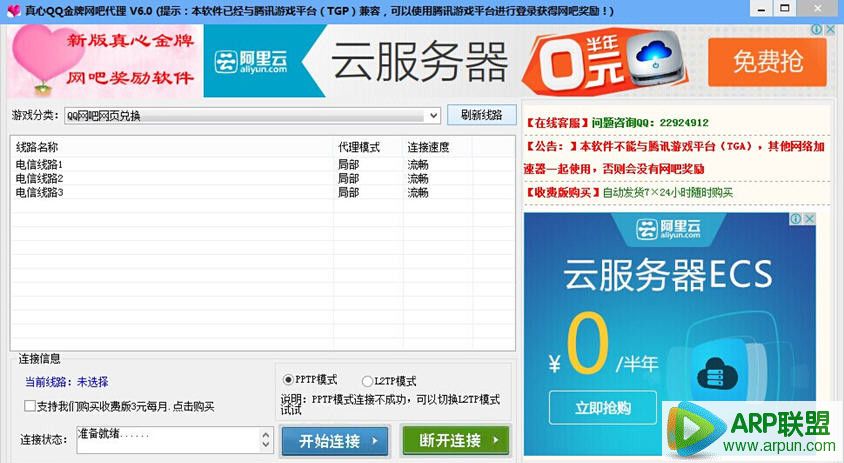The height and width of the screenshot is (463, 844).
Task: Maximize the window
Action: [785, 9]
